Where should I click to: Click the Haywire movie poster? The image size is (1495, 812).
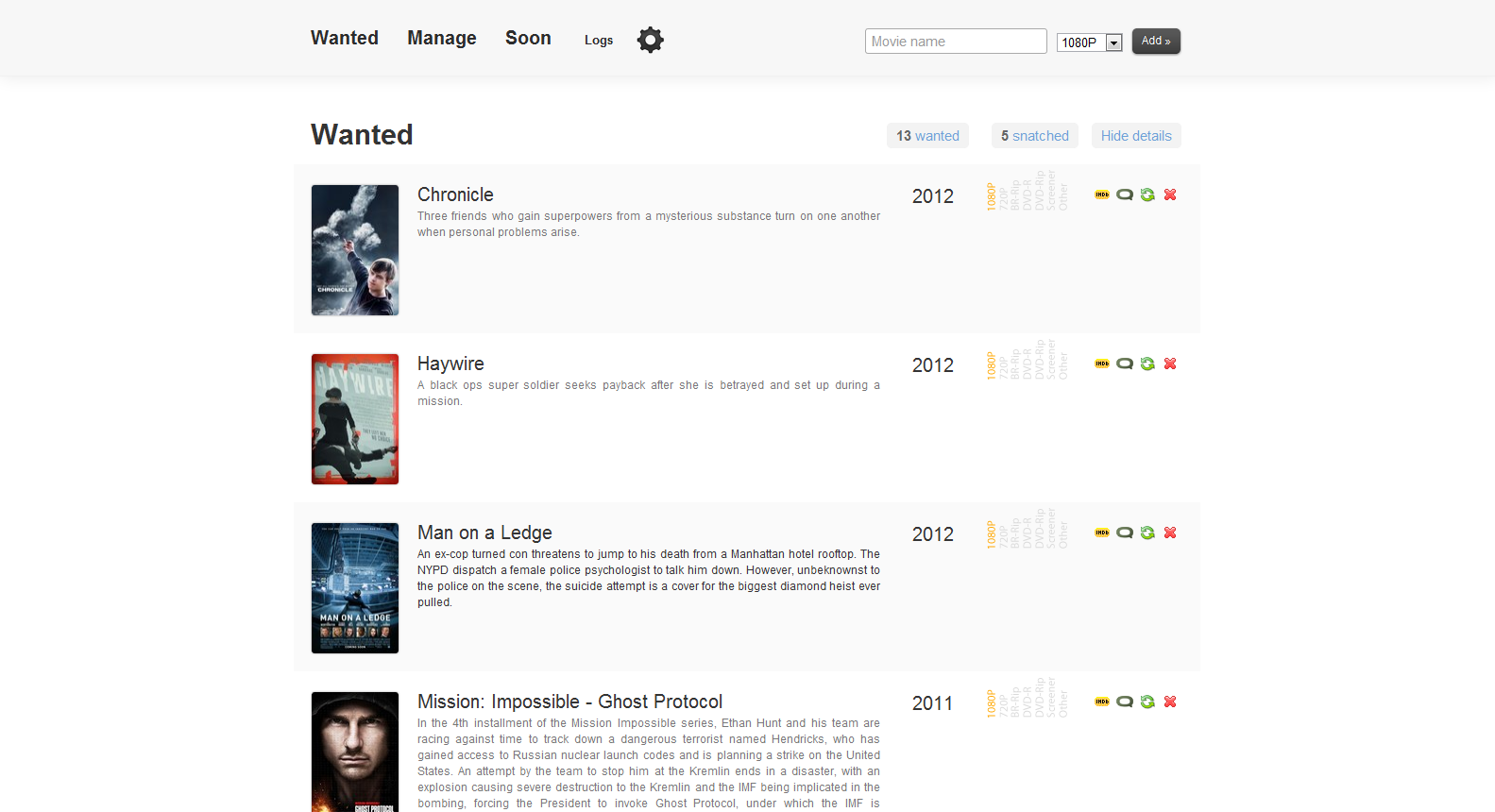click(x=355, y=419)
